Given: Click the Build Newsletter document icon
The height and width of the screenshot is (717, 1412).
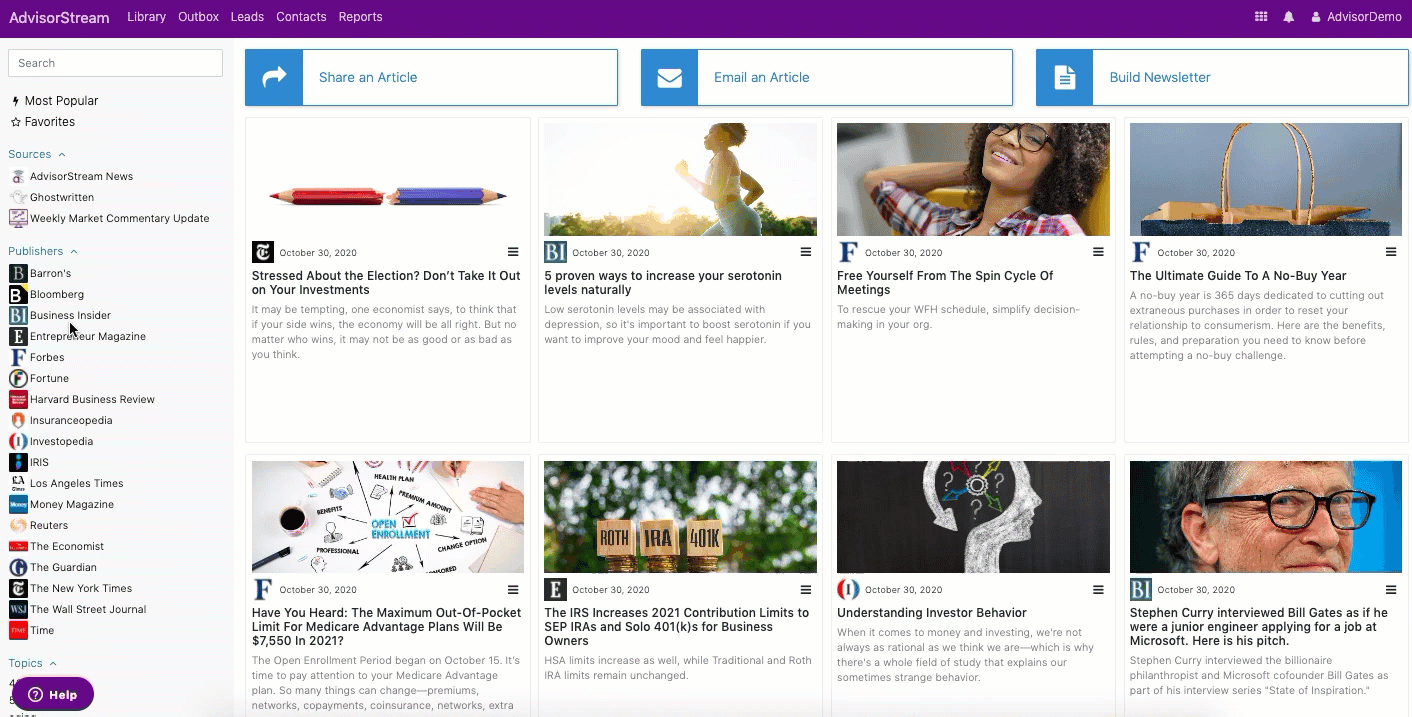Looking at the screenshot, I should [1065, 78].
